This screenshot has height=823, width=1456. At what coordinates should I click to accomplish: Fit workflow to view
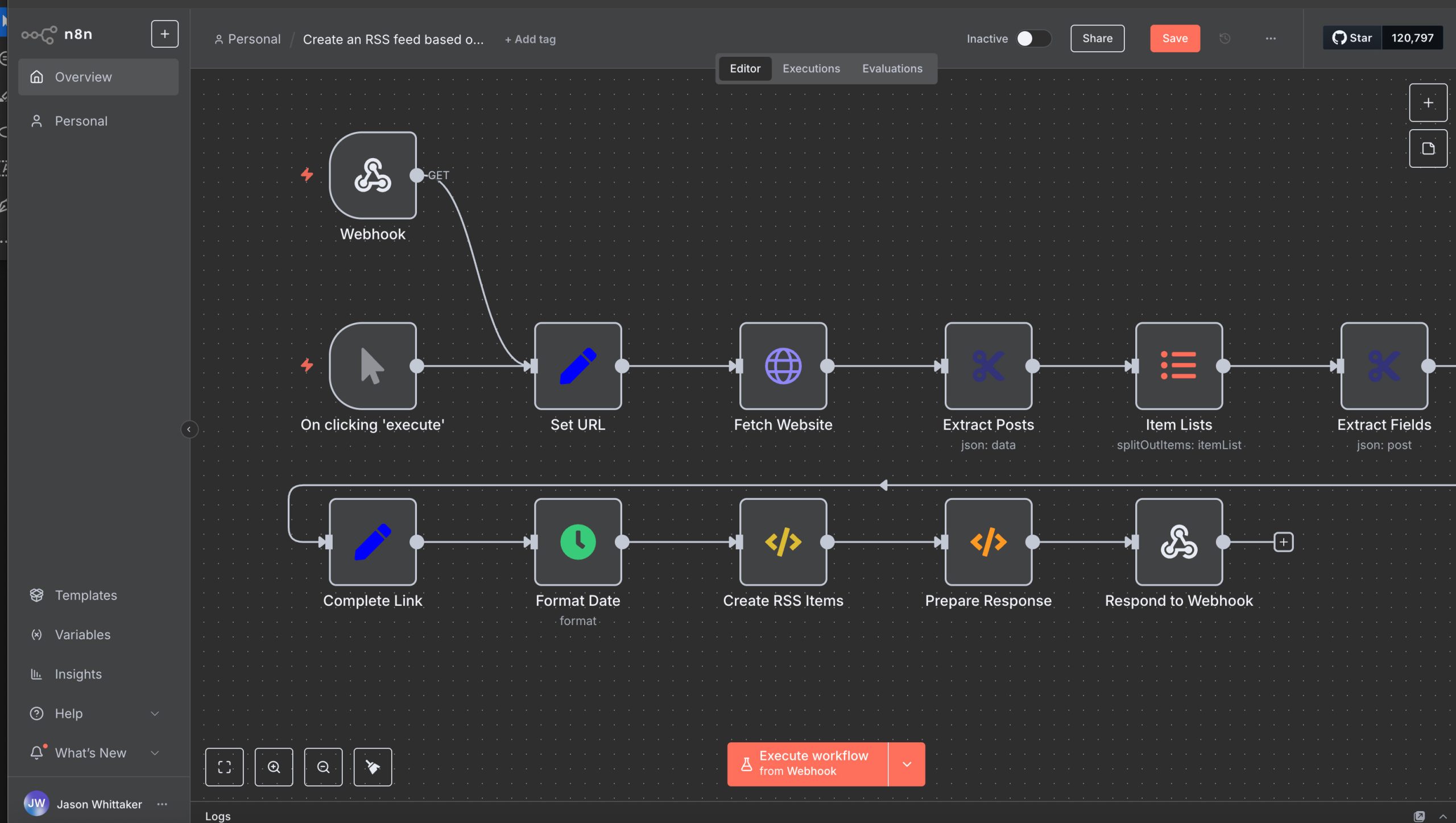point(224,767)
